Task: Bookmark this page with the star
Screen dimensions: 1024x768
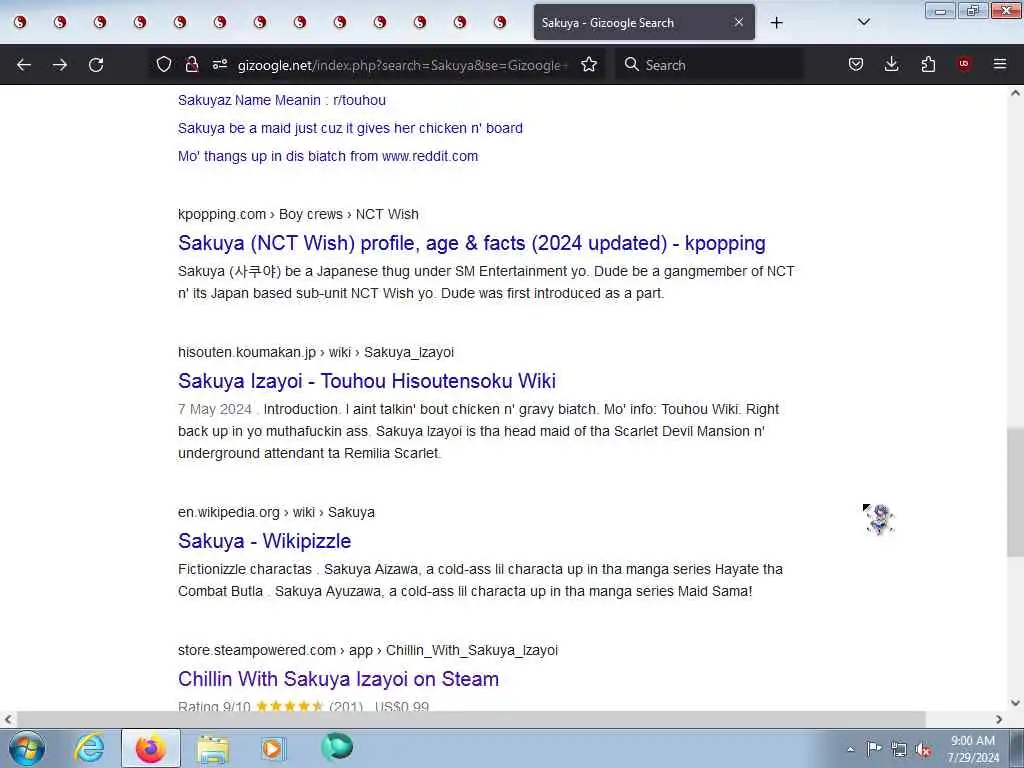Action: [589, 65]
